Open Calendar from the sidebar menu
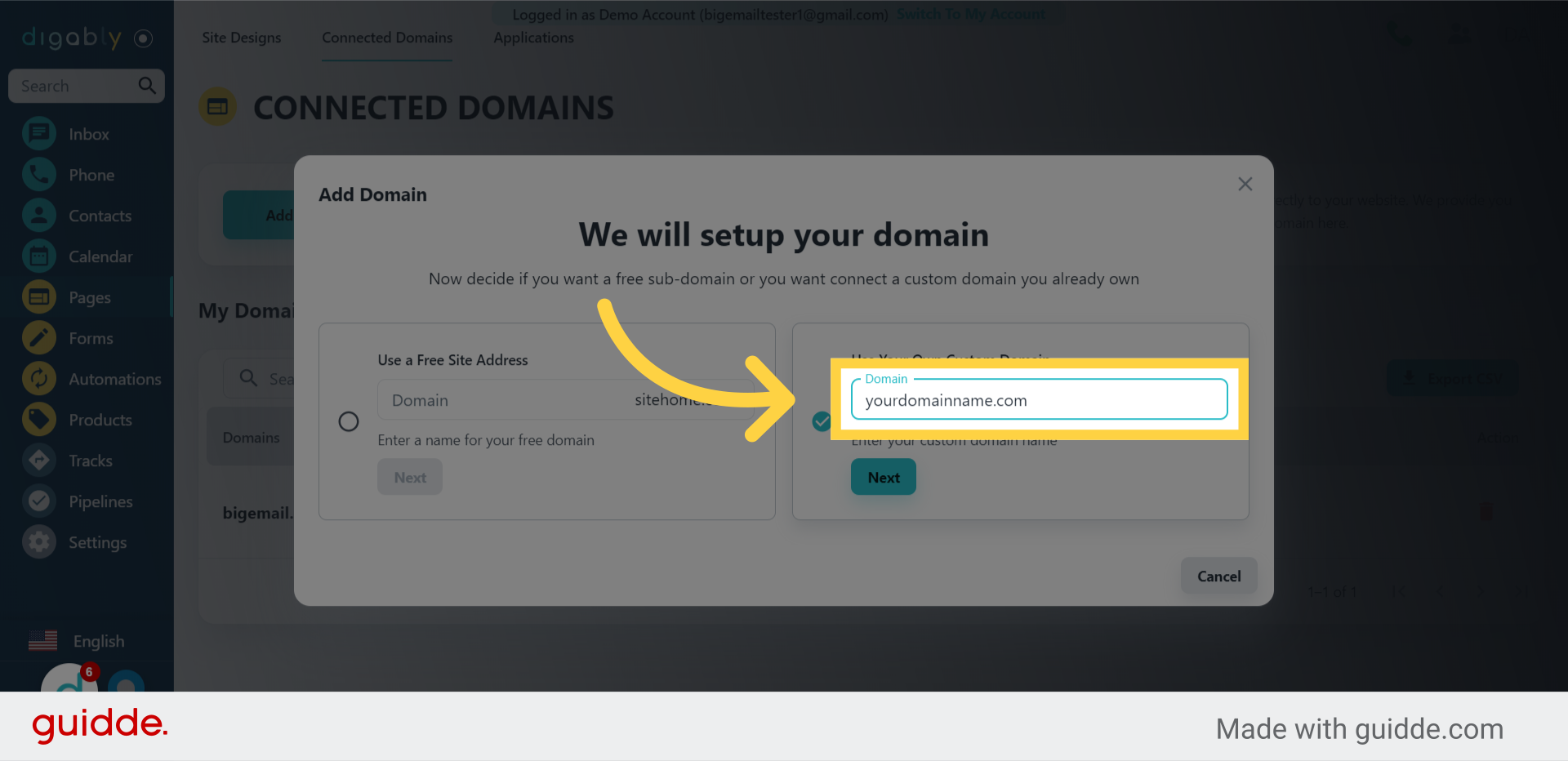 click(x=100, y=256)
